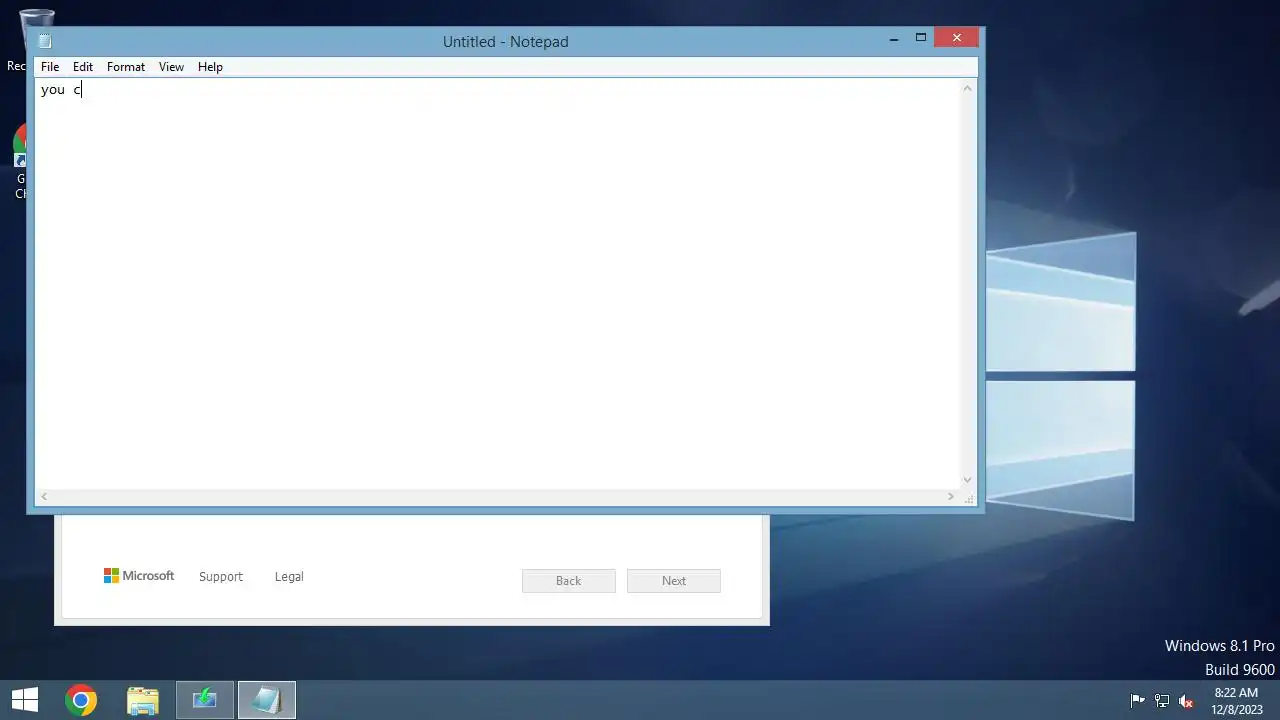
Task: Open the Legal link in setup window
Action: click(289, 577)
